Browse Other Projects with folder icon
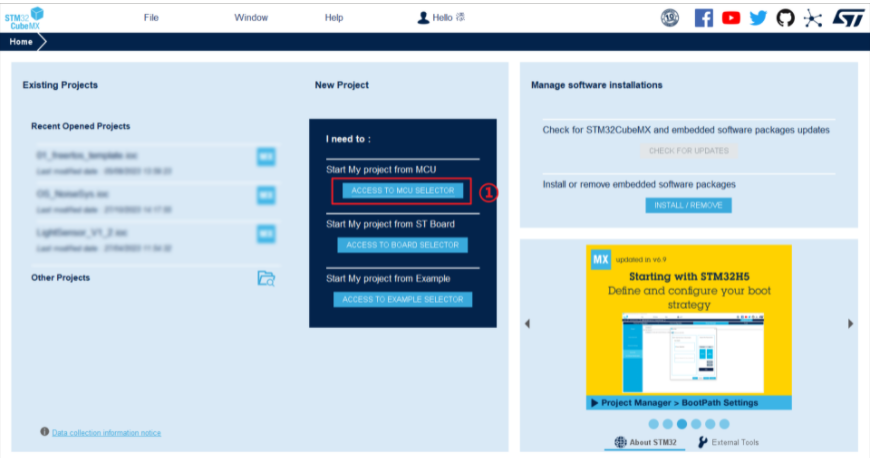 [266, 278]
